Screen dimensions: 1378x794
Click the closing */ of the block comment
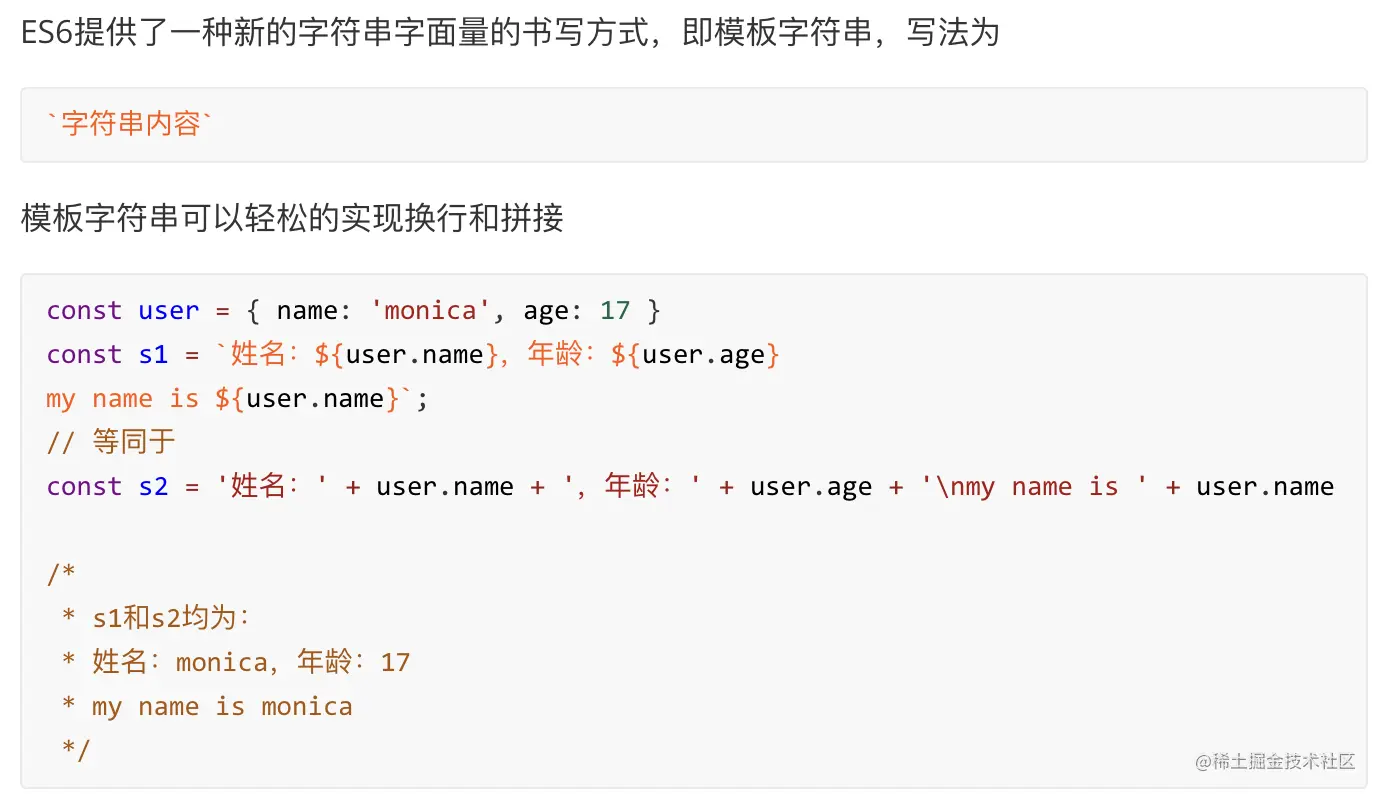tap(76, 750)
